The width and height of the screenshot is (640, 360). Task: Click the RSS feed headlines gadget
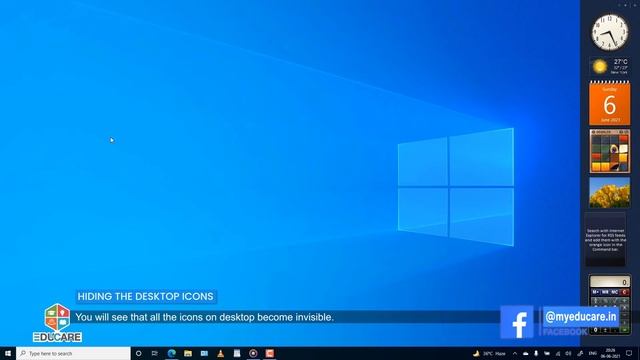[x=605, y=240]
